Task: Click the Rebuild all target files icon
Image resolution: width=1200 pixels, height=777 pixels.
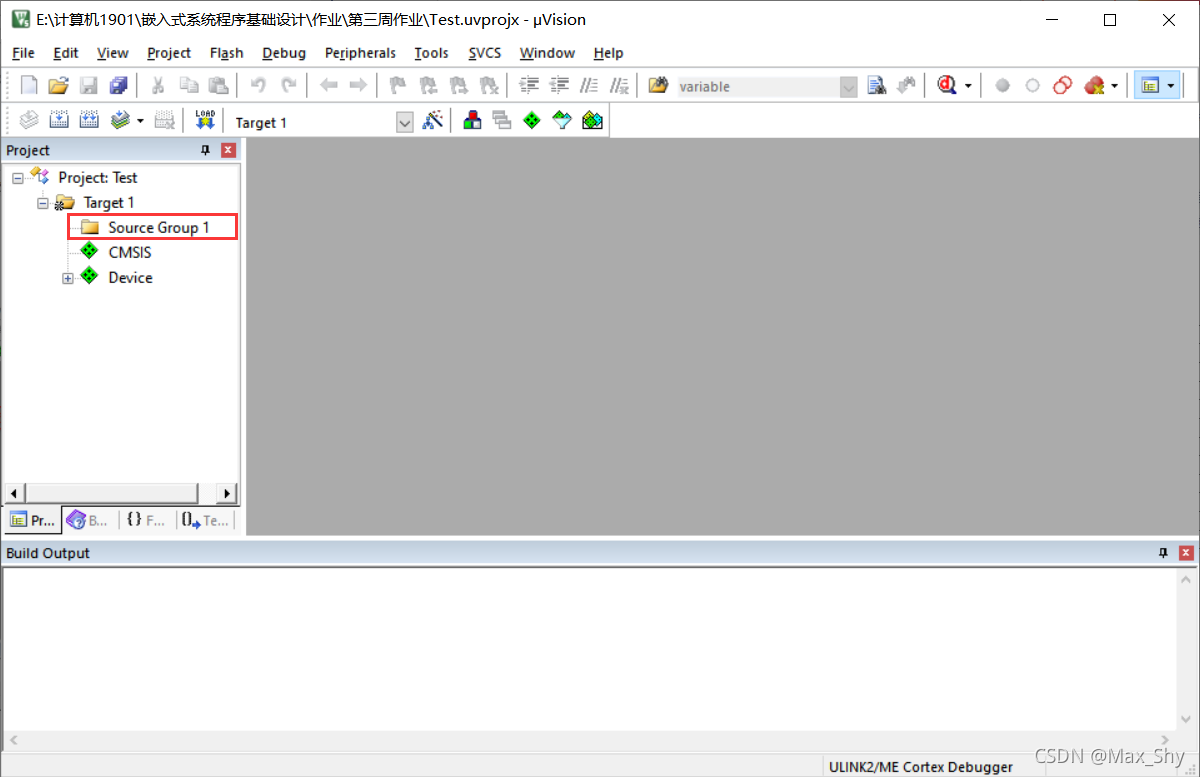Action: click(x=89, y=121)
